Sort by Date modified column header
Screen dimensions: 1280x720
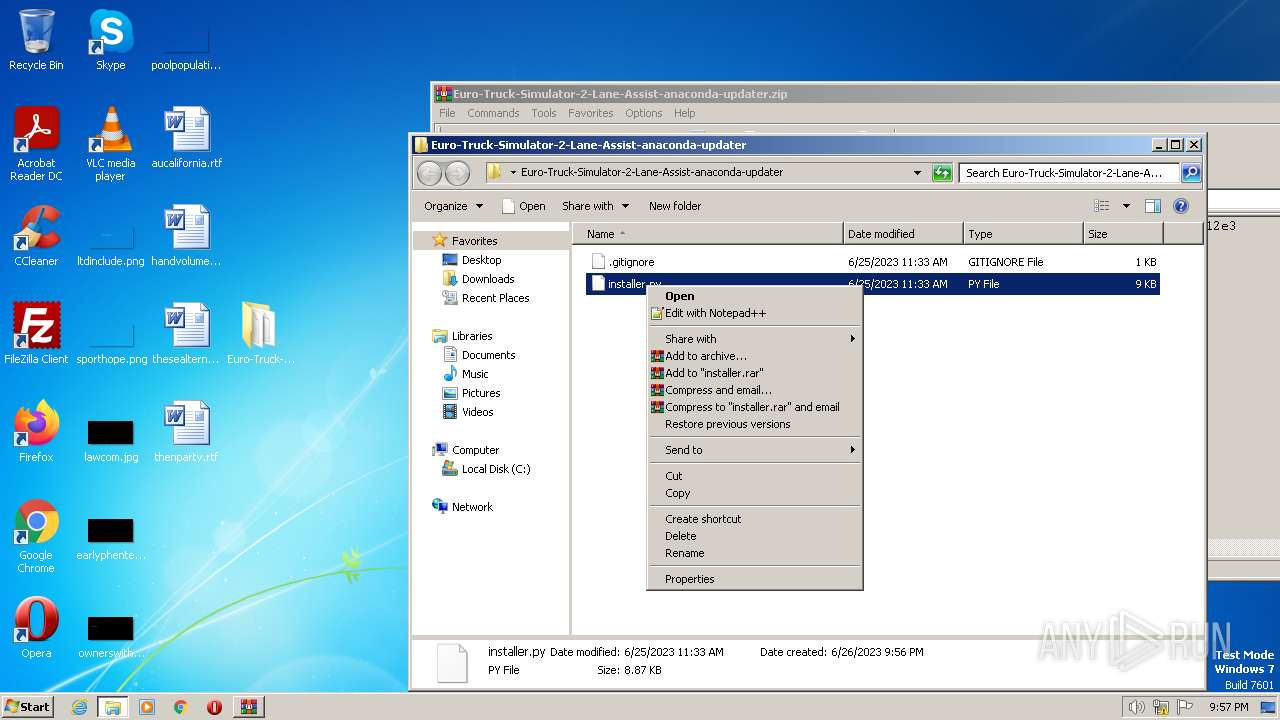coord(903,234)
